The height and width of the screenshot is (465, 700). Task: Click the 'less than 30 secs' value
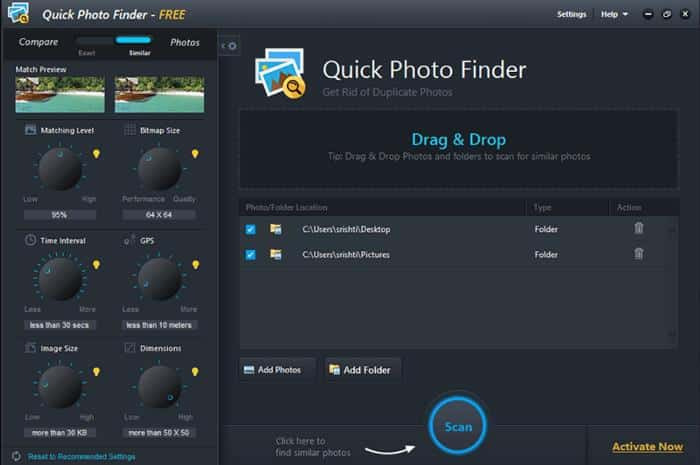click(x=60, y=325)
